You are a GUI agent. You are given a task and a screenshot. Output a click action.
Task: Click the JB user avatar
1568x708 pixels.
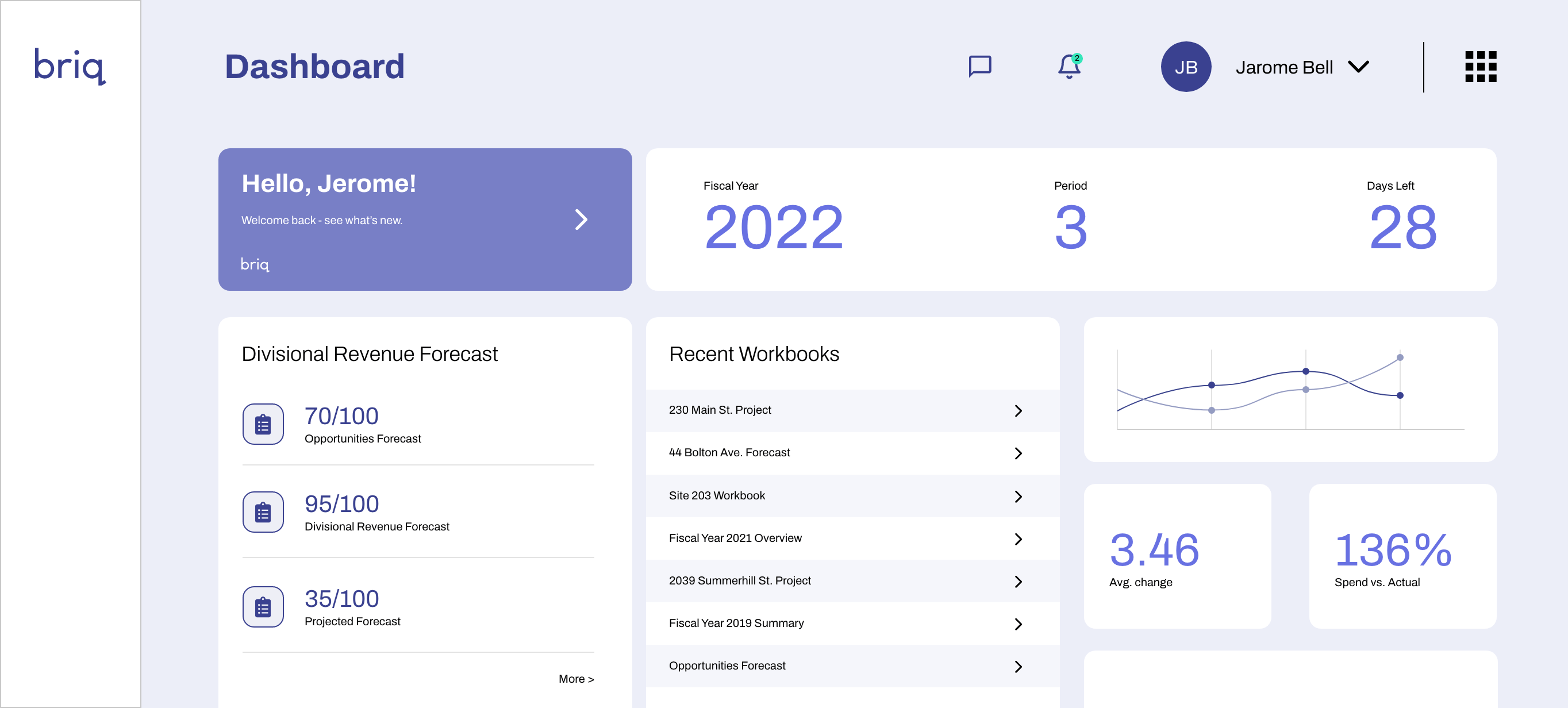point(1185,67)
